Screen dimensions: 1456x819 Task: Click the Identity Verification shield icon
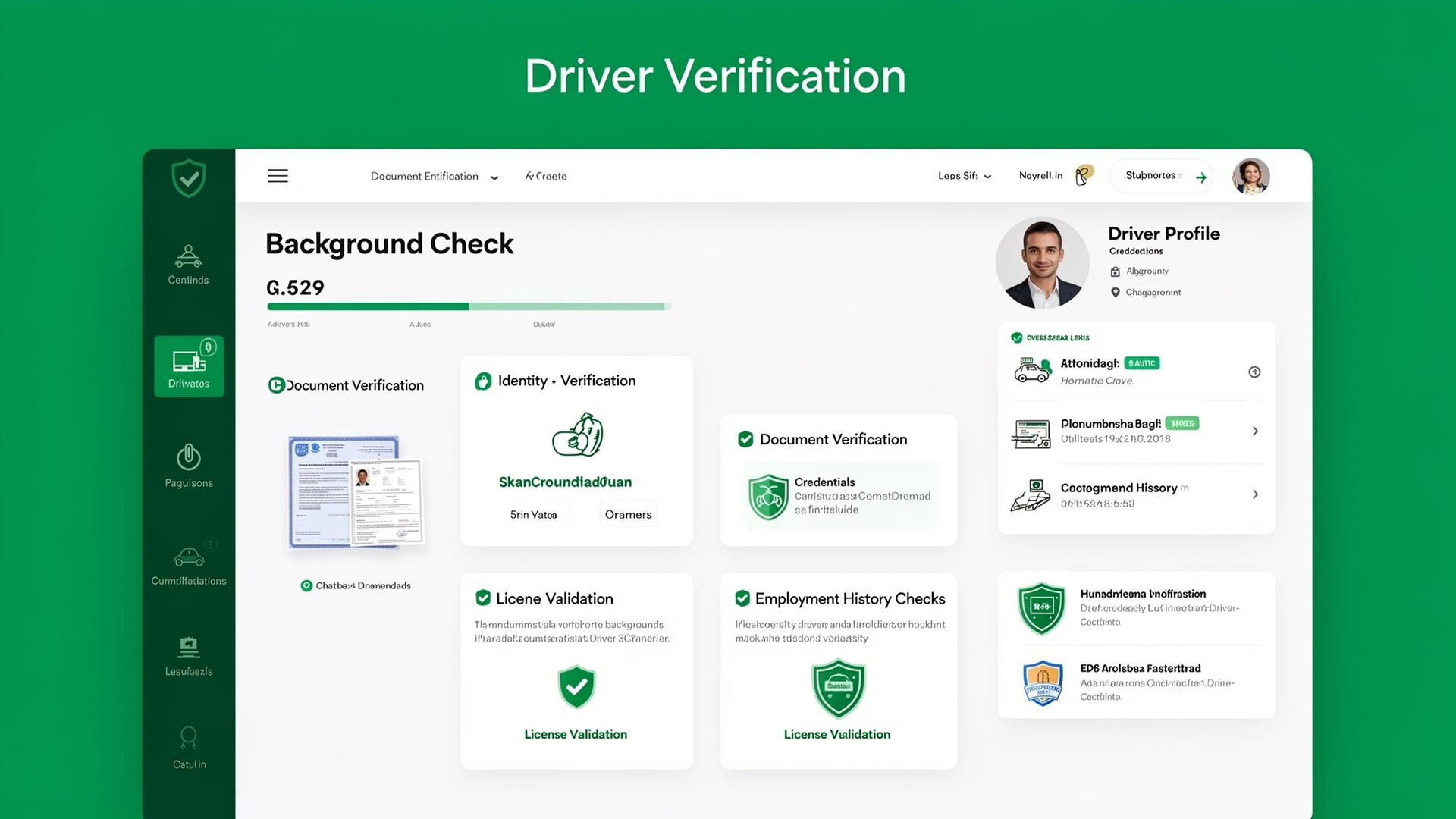483,381
